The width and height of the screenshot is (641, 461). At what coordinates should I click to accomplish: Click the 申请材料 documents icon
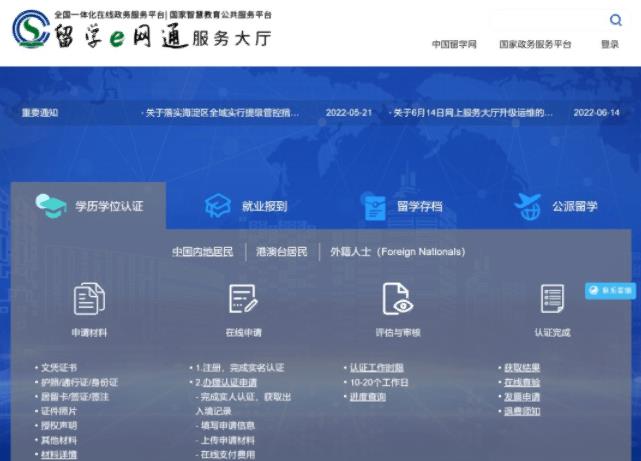coord(89,299)
